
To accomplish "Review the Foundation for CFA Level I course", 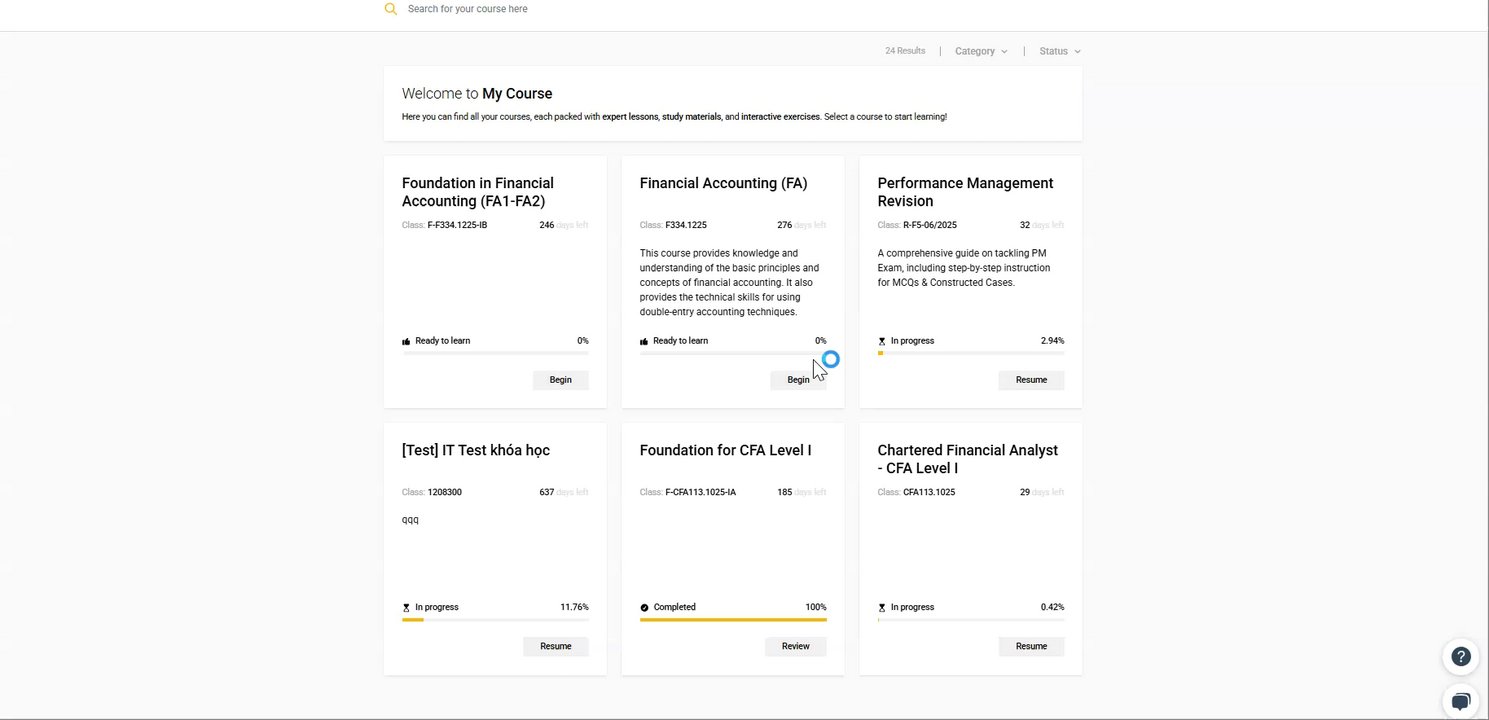I will tap(795, 647).
